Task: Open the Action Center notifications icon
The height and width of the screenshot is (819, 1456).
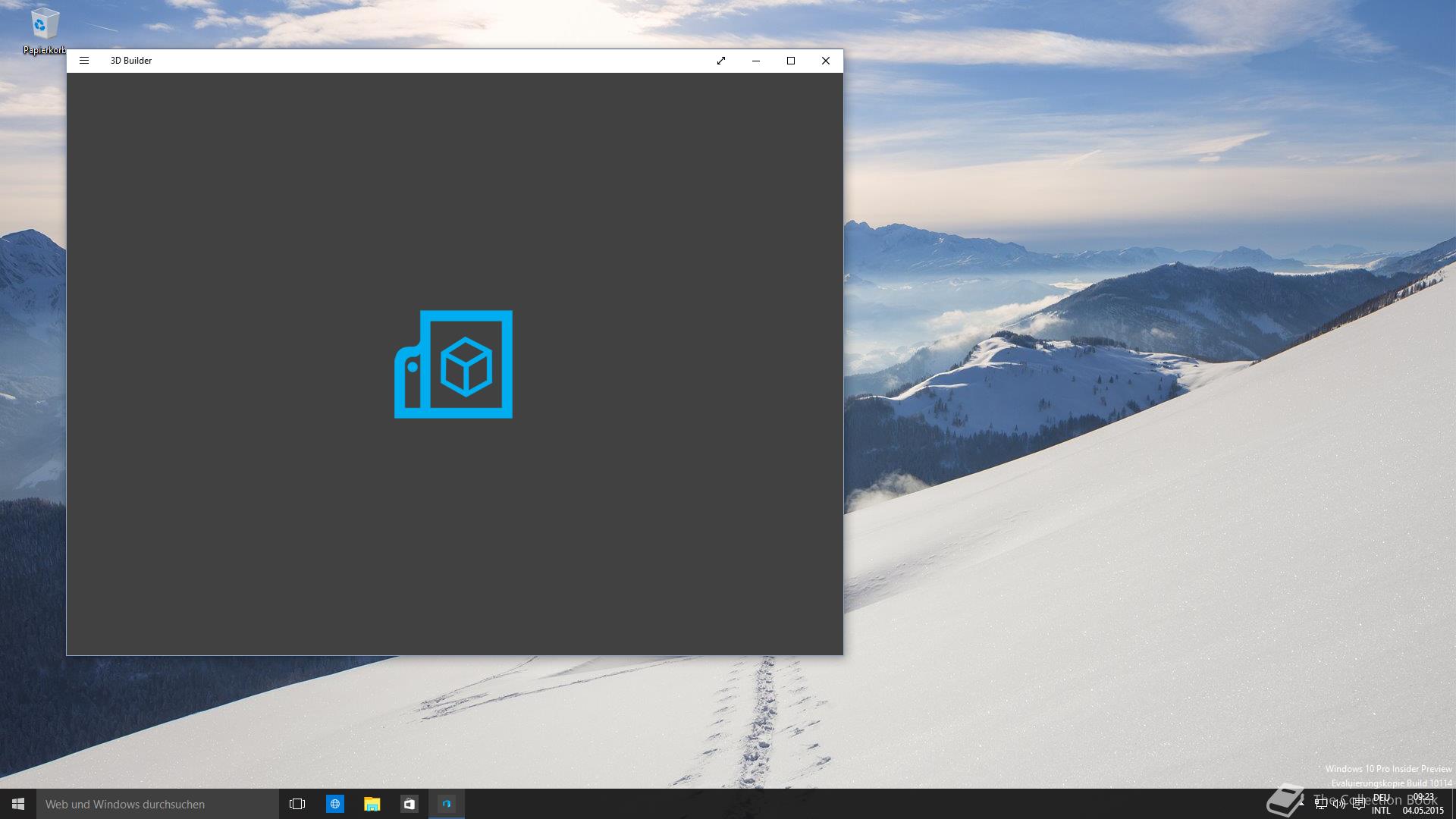Action: (1359, 804)
